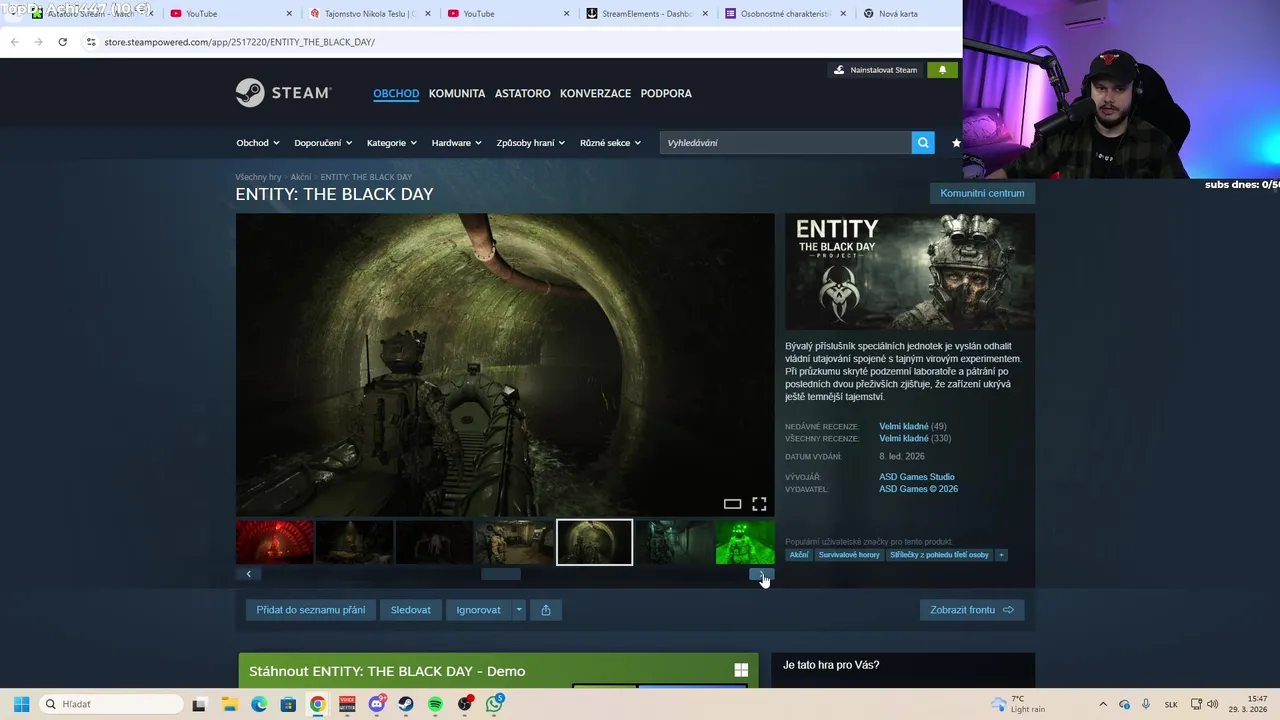1280x720 pixels.
Task: Open the dropdown arrow beside Ignorovat
Action: coord(518,610)
